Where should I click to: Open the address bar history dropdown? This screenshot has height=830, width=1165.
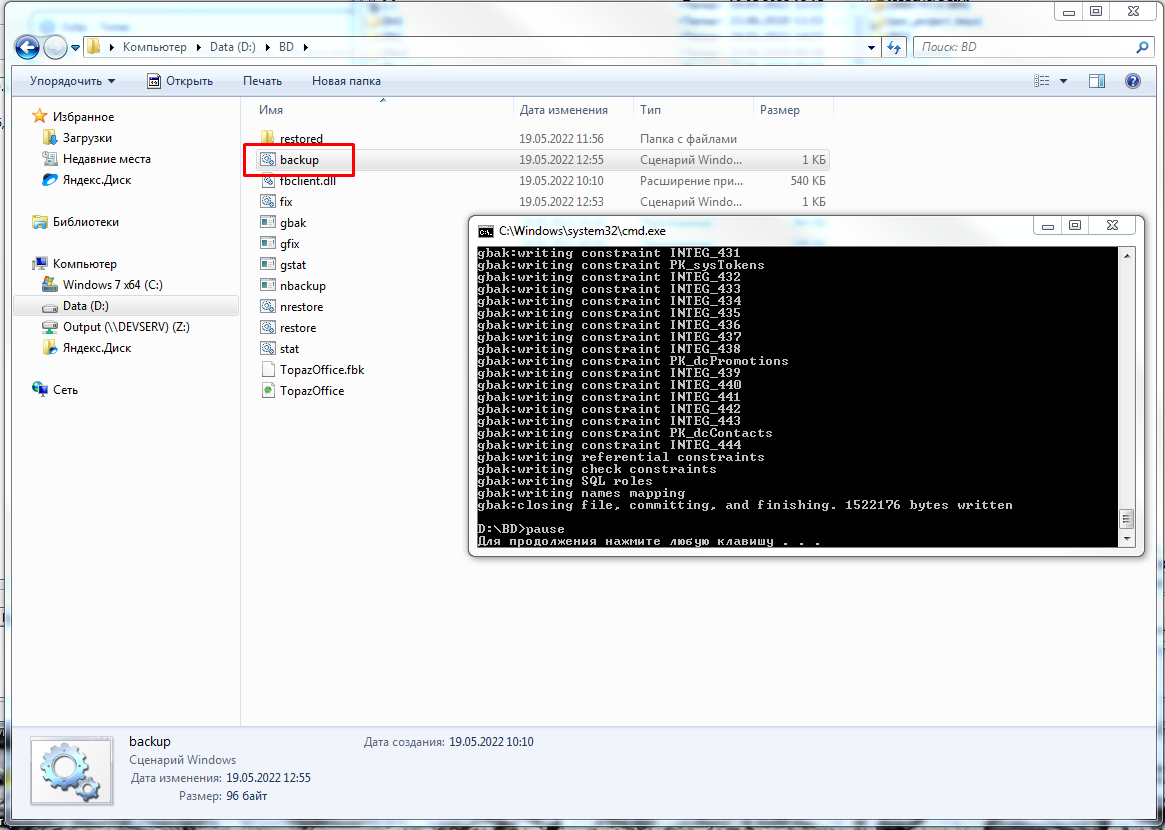871,48
